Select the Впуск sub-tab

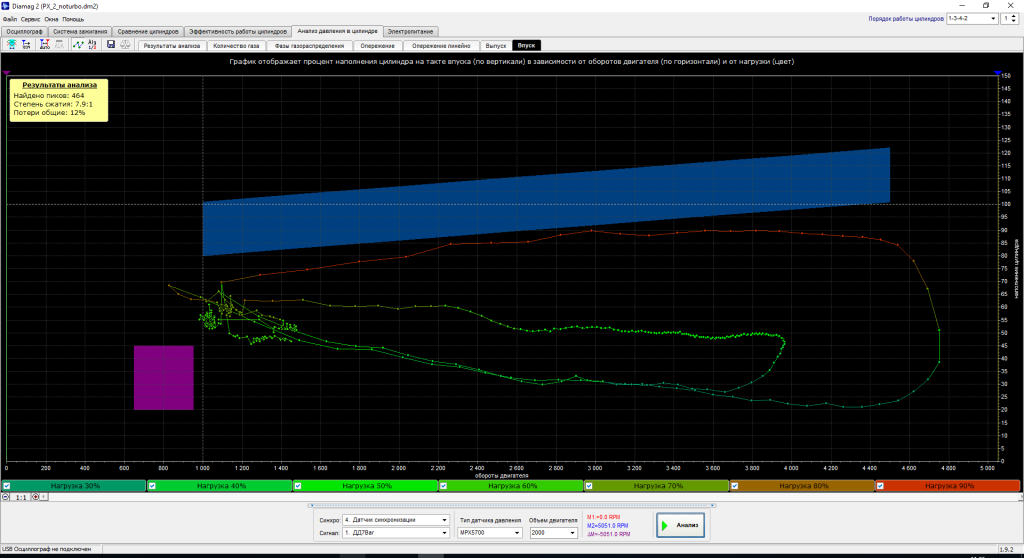[x=526, y=46]
